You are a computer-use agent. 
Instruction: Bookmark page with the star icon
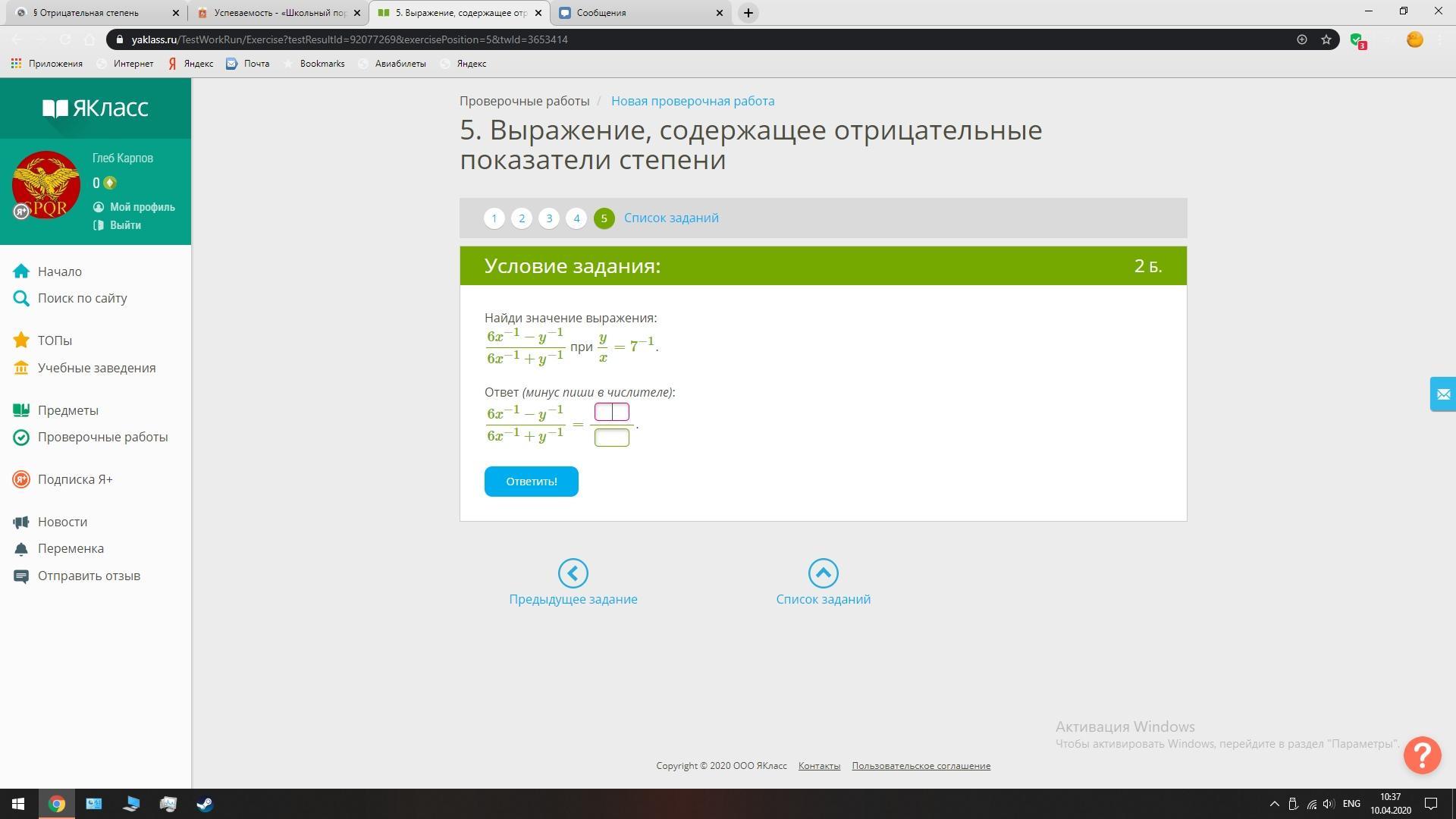pos(1326,39)
